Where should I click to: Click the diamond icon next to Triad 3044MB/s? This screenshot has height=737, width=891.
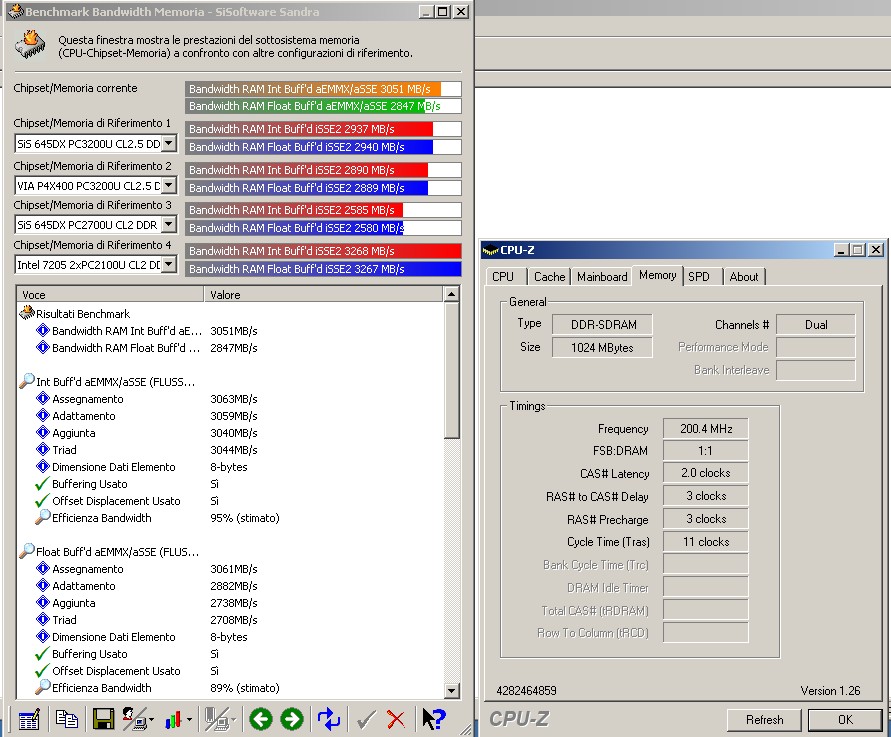(43, 449)
